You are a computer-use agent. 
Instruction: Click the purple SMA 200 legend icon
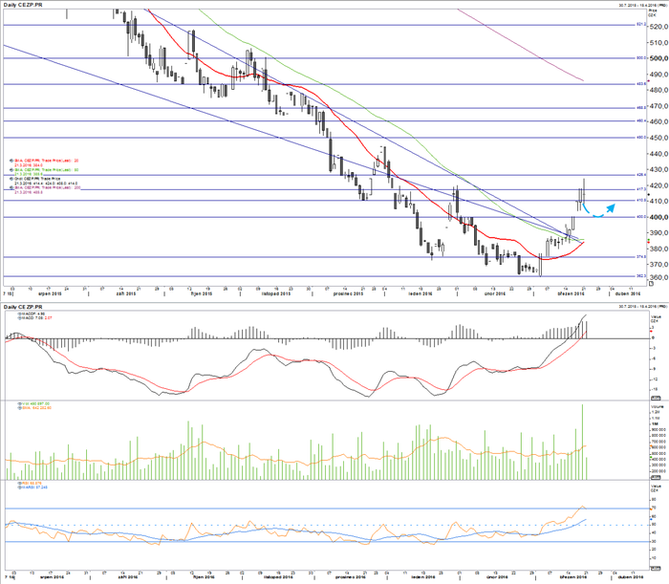click(11, 187)
